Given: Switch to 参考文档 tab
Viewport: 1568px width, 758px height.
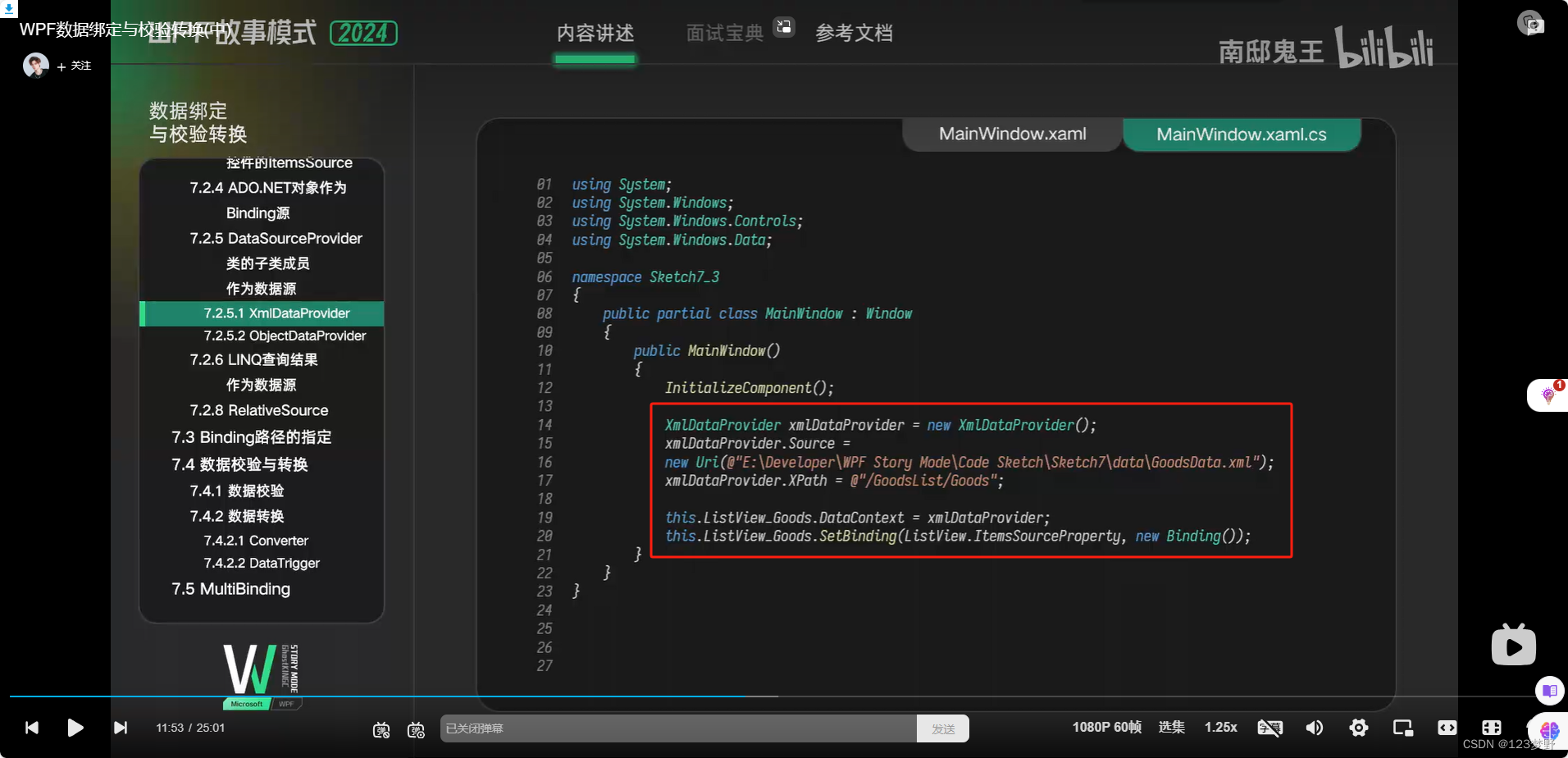Looking at the screenshot, I should pyautogui.click(x=854, y=34).
